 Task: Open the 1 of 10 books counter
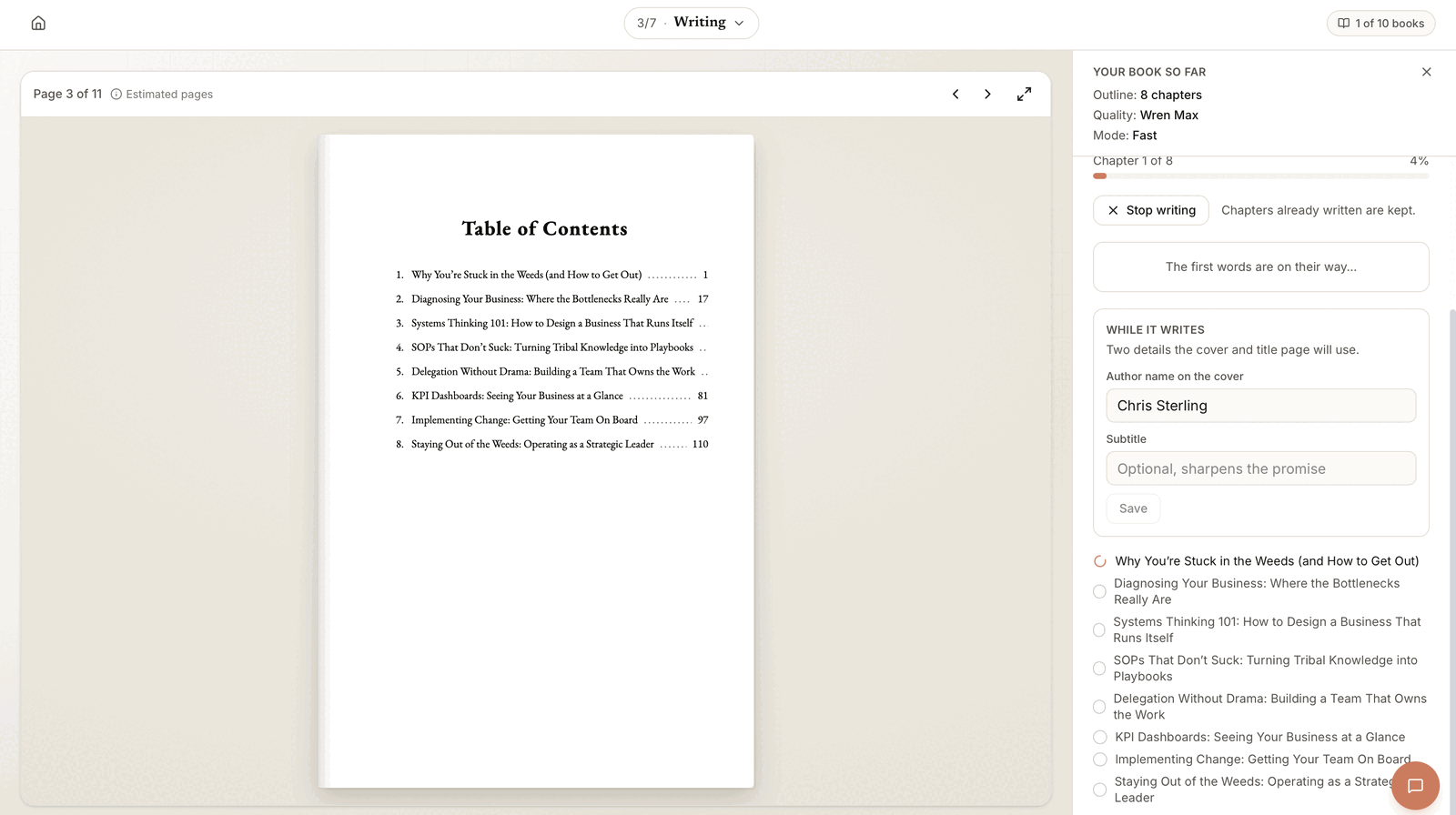[x=1380, y=24]
